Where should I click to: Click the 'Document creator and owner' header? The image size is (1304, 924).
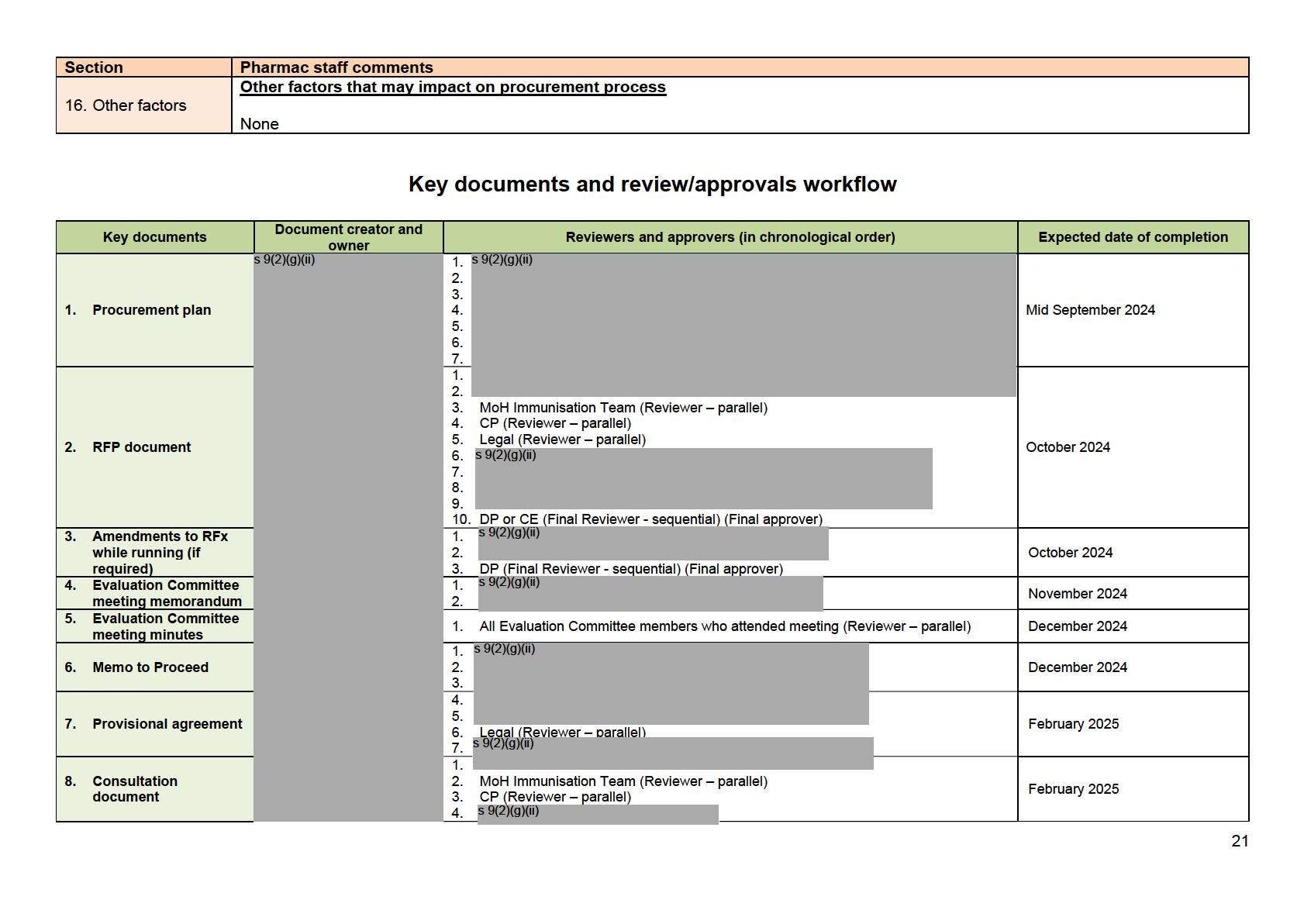click(348, 237)
